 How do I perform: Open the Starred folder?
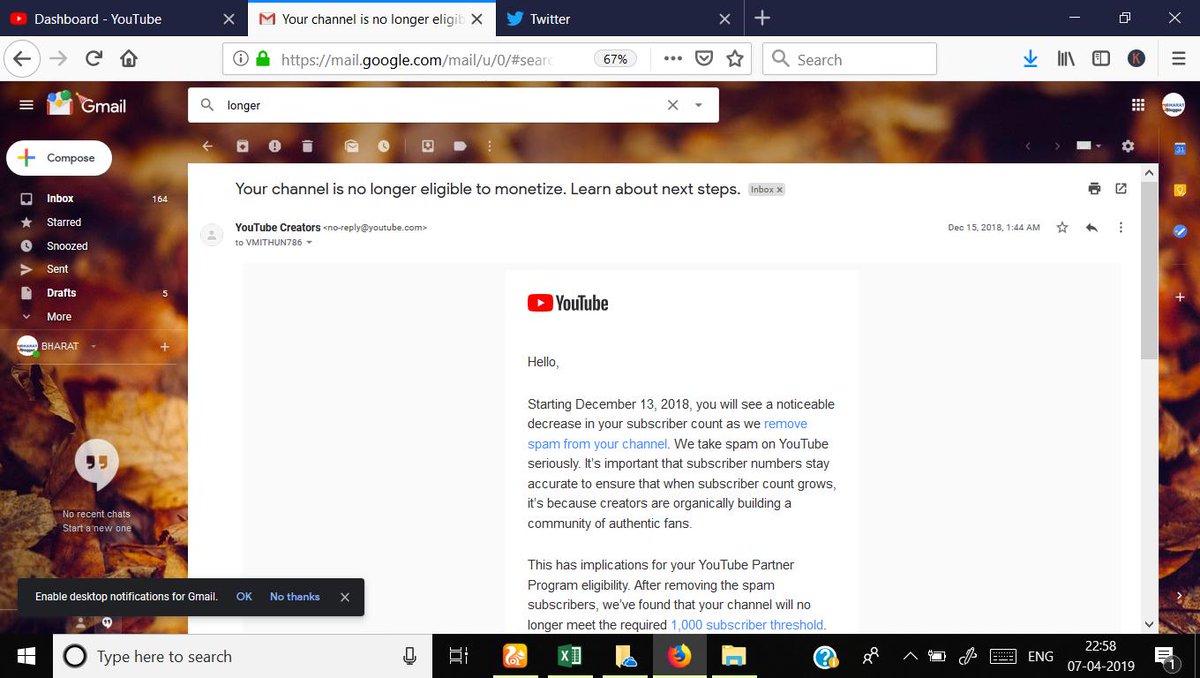pos(64,222)
